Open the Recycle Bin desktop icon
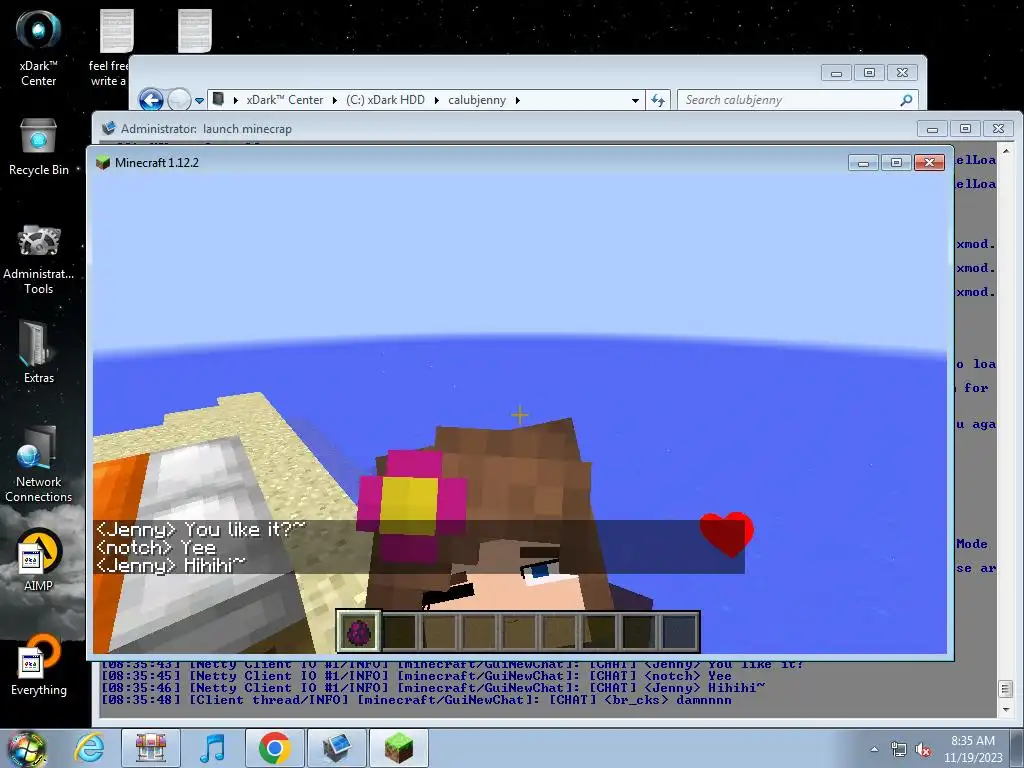Viewport: 1024px width, 768px height. click(x=39, y=147)
